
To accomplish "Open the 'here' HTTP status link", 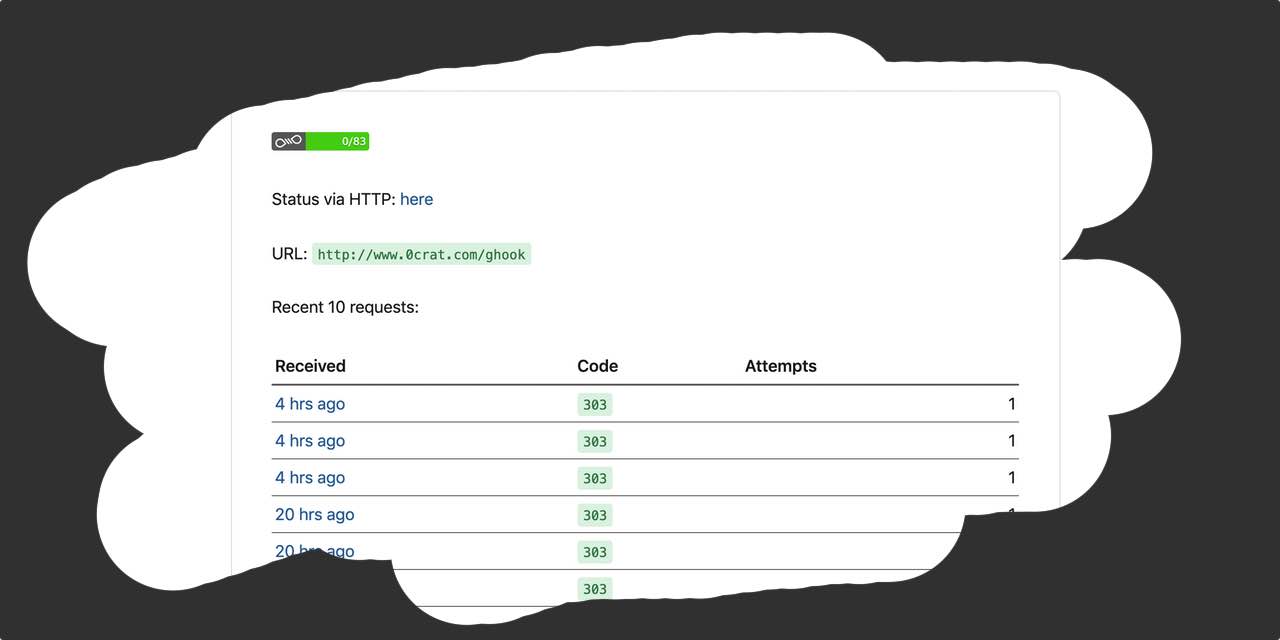I will click(x=416, y=199).
